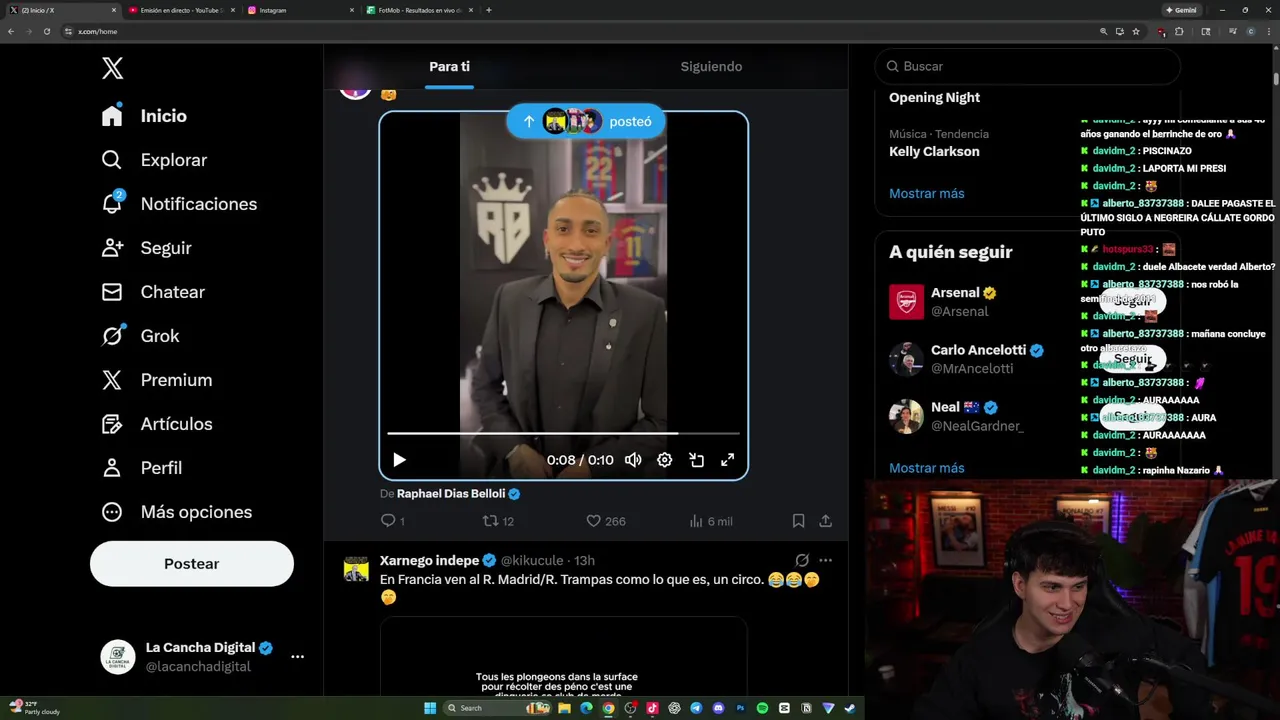Open the Kelly Clarkson trend
This screenshot has height=720, width=1280.
[934, 152]
